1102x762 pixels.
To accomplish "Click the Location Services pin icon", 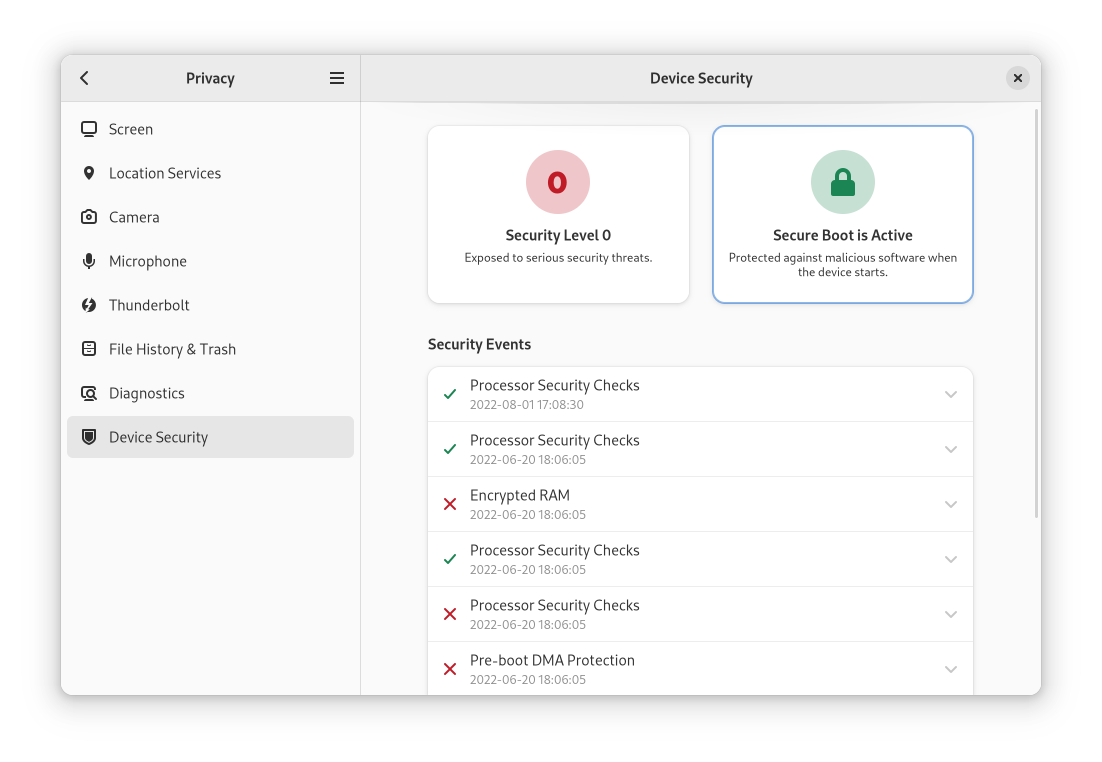I will coord(89,173).
